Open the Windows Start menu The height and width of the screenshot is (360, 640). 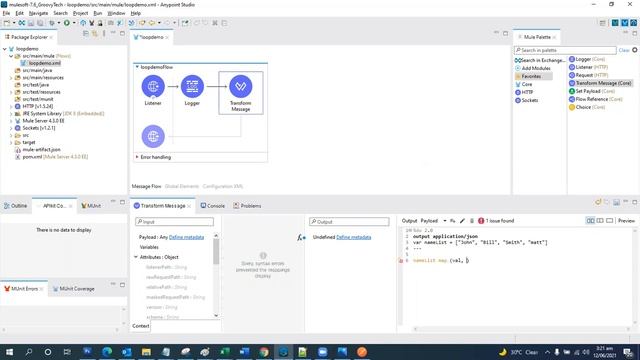point(9,351)
